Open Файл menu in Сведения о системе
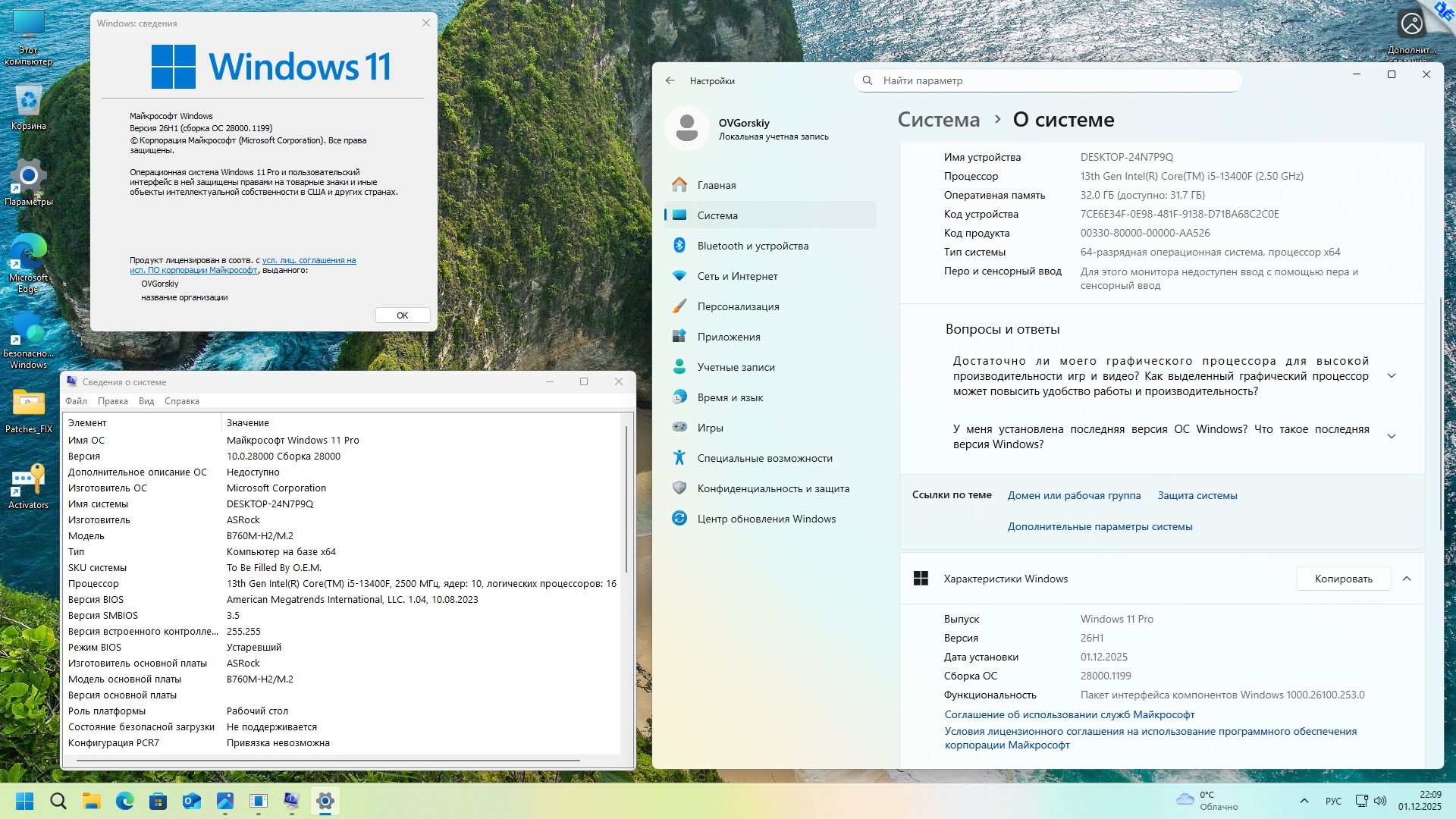The height and width of the screenshot is (819, 1456). click(76, 401)
